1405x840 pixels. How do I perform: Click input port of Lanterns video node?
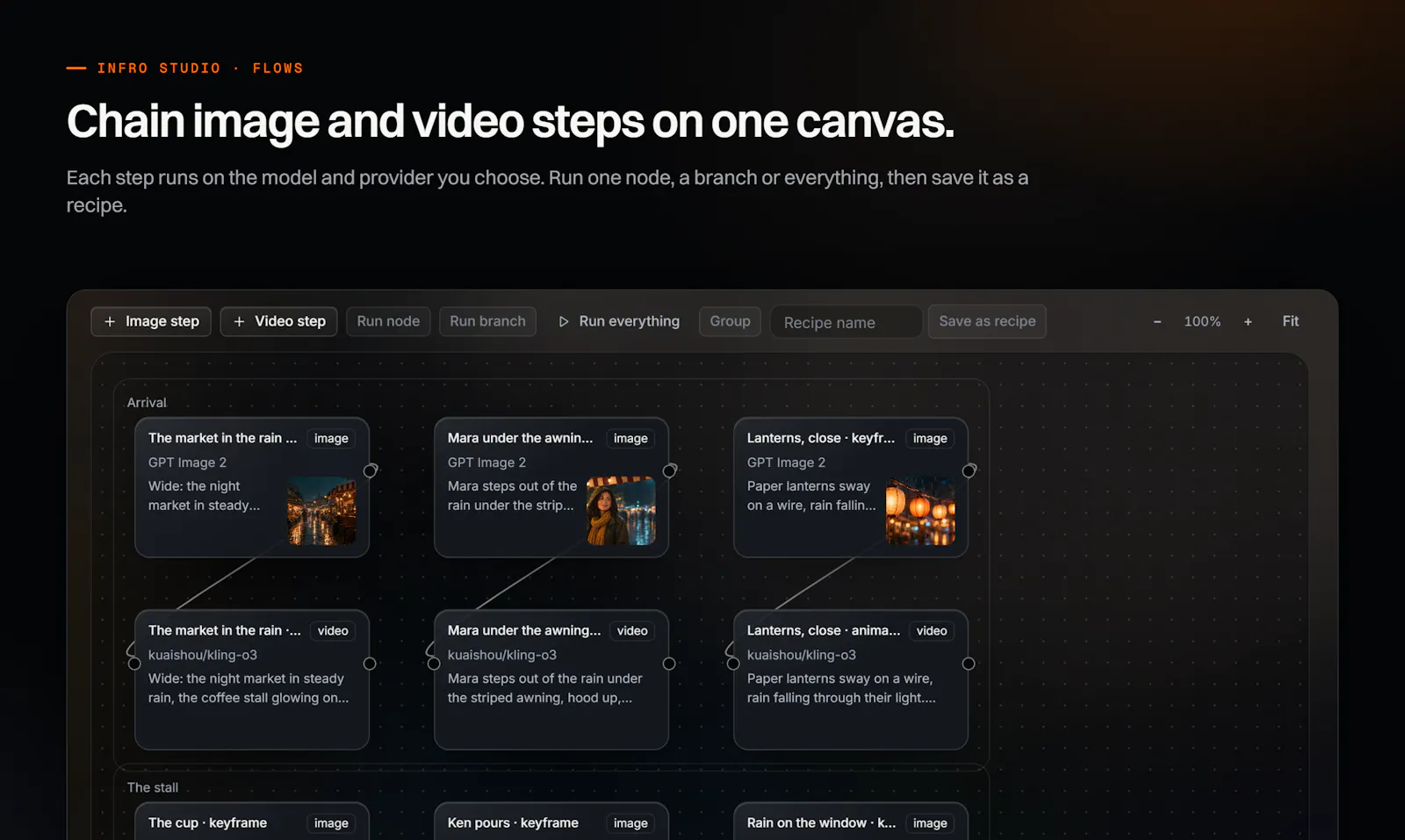(x=733, y=664)
